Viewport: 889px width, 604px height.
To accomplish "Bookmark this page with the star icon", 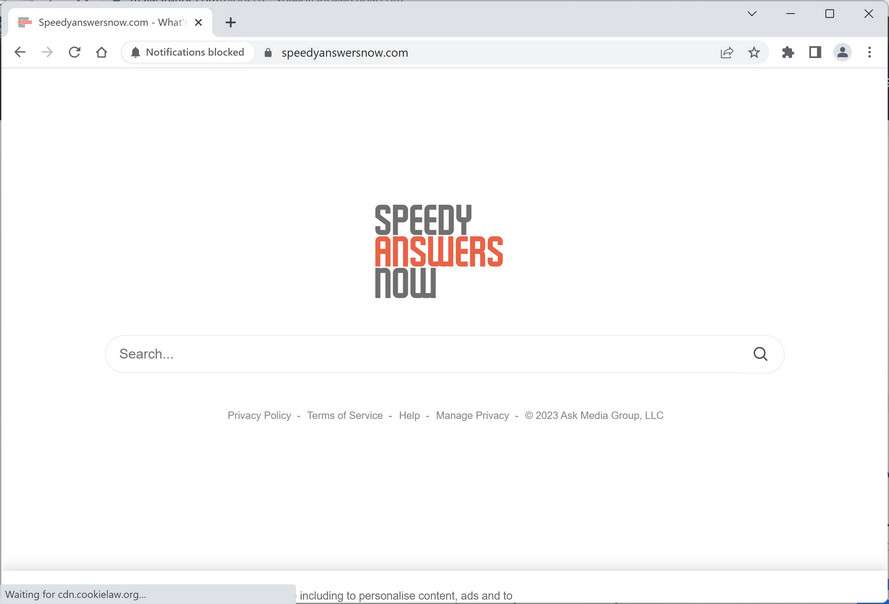I will click(754, 51).
